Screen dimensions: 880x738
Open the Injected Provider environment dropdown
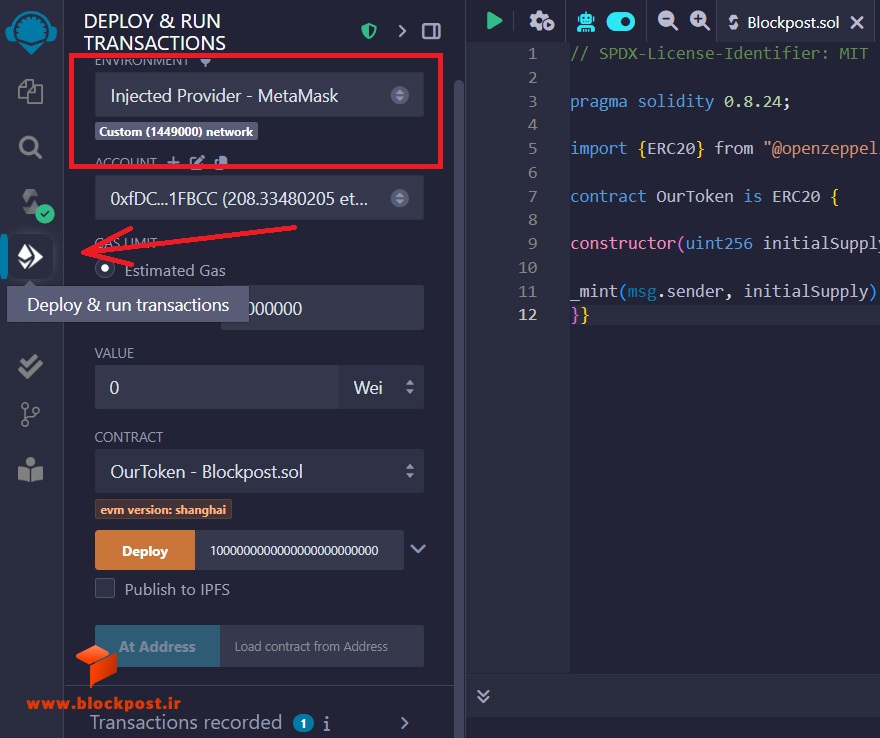tap(259, 95)
